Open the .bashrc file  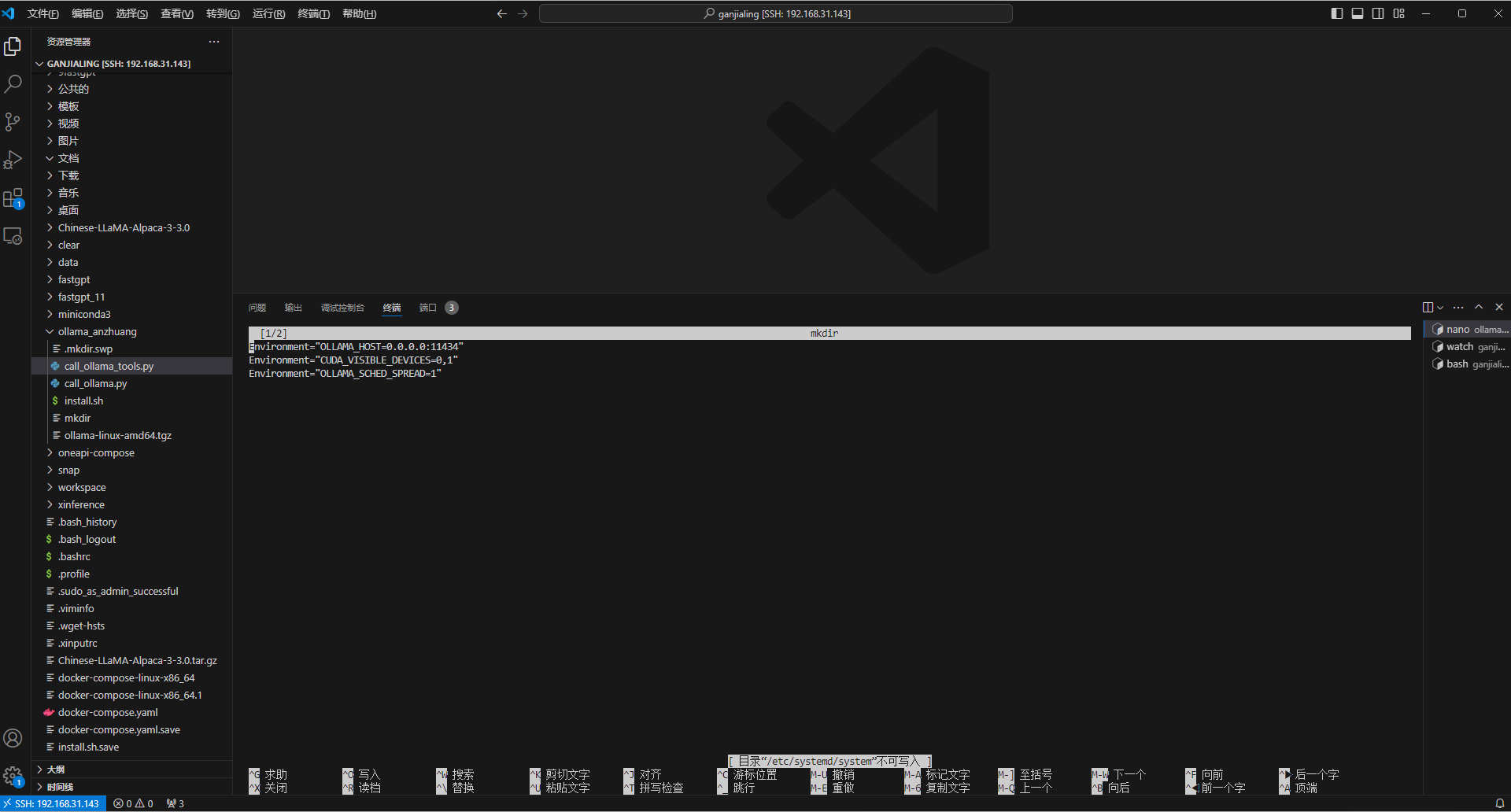tap(131, 556)
